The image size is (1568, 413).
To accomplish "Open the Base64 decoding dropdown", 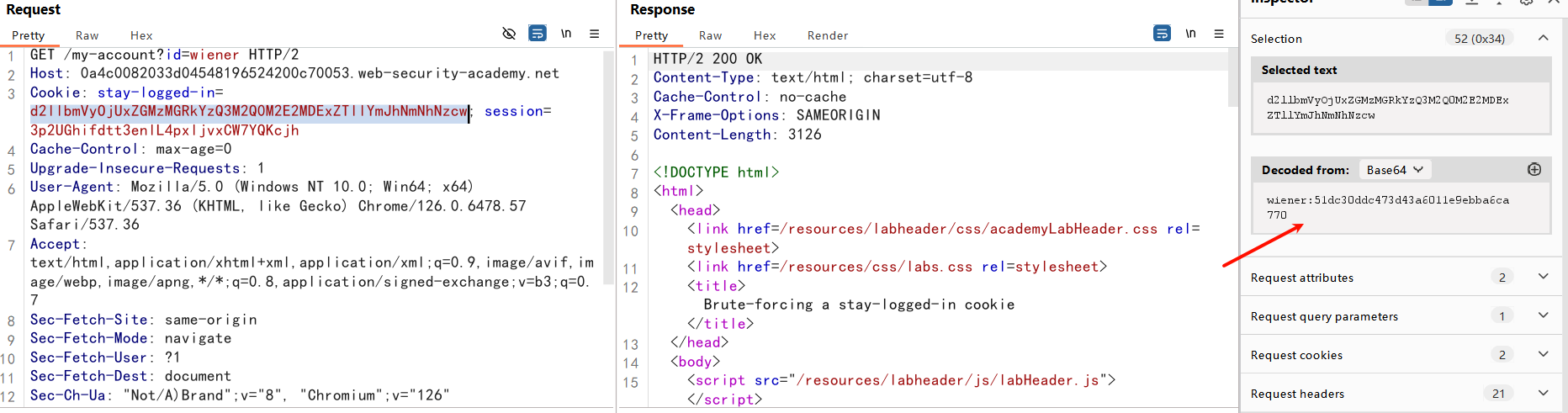I will click(1394, 170).
